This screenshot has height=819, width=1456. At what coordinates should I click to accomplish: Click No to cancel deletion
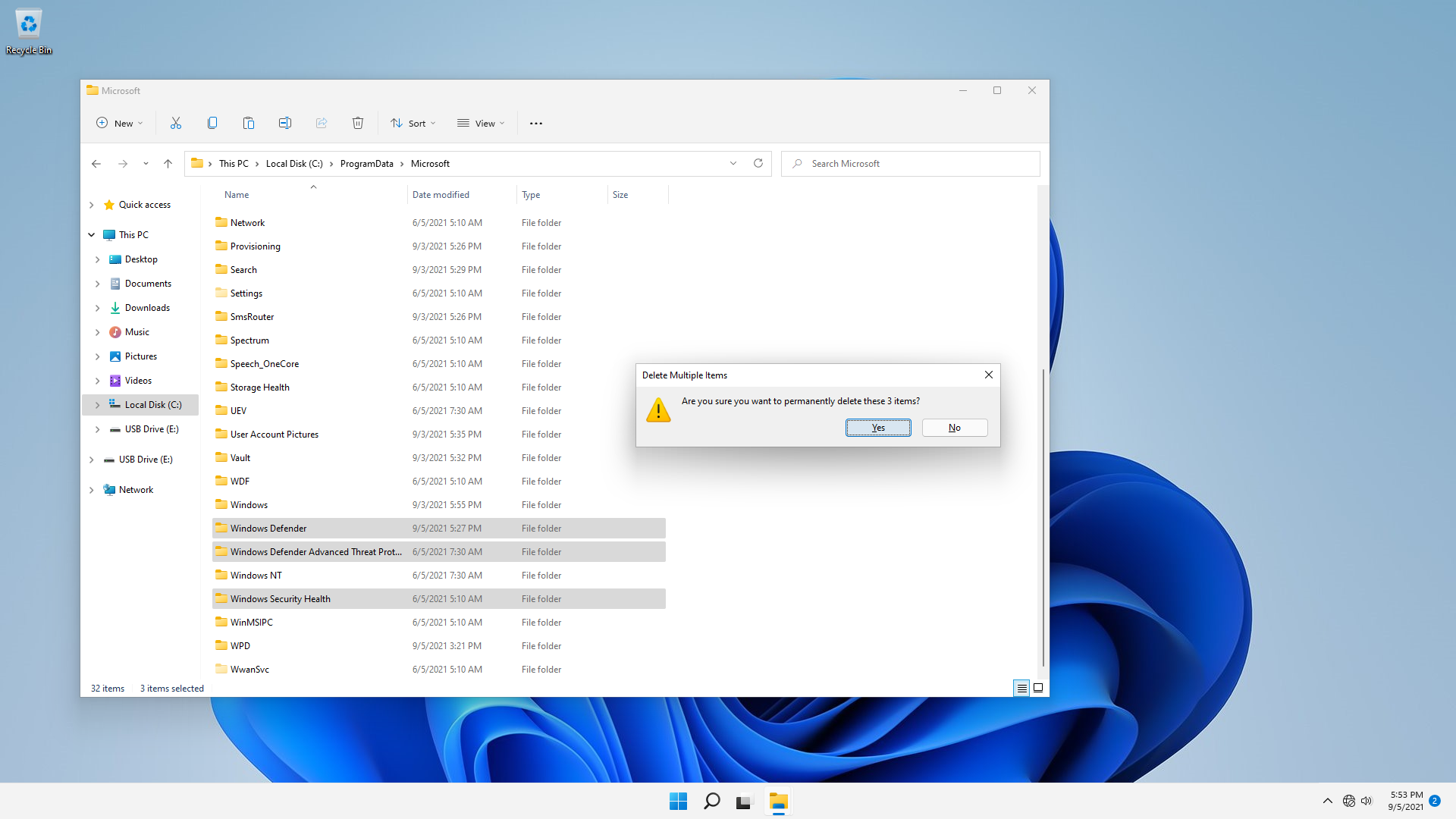pyautogui.click(x=955, y=427)
